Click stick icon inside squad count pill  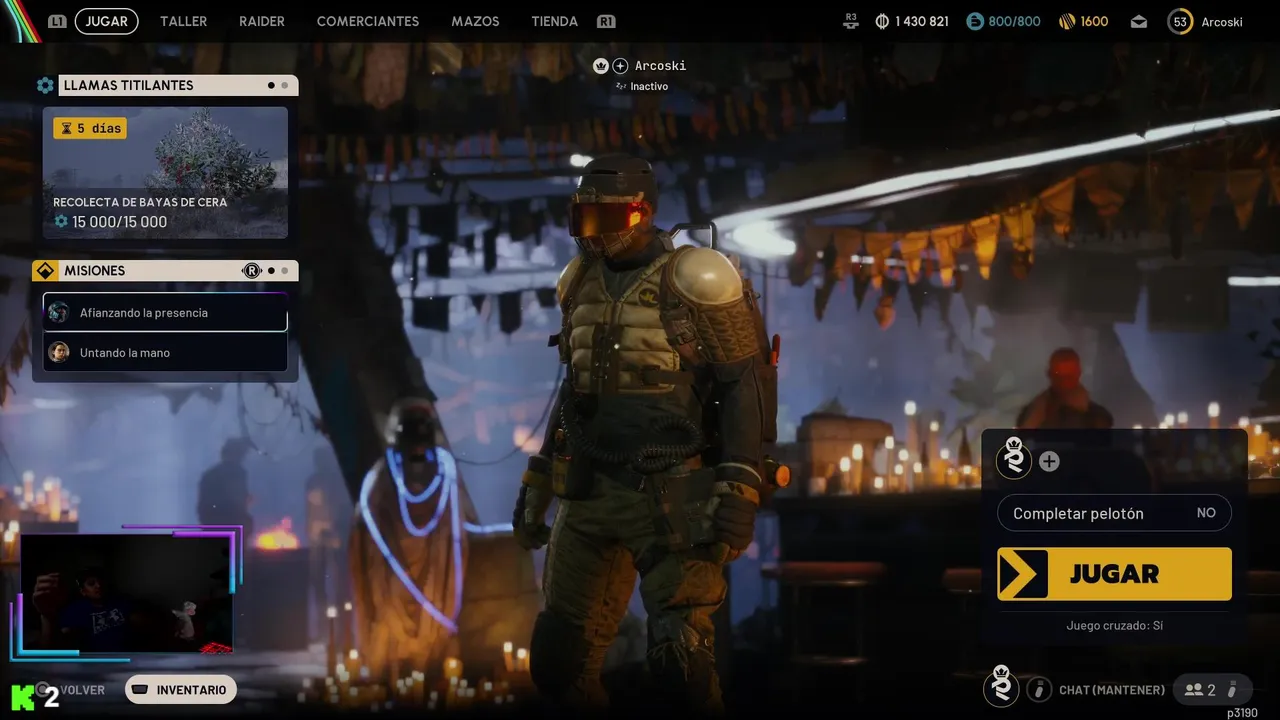[x=1233, y=689]
